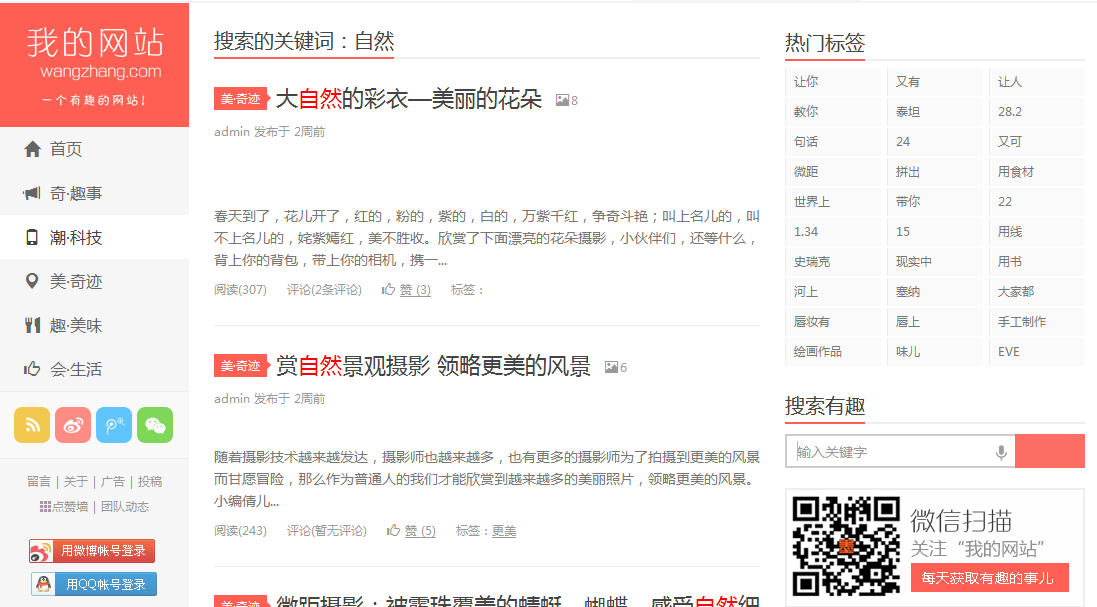Click the microphone voice search icon
This screenshot has height=607, width=1097.
click(x=1000, y=452)
